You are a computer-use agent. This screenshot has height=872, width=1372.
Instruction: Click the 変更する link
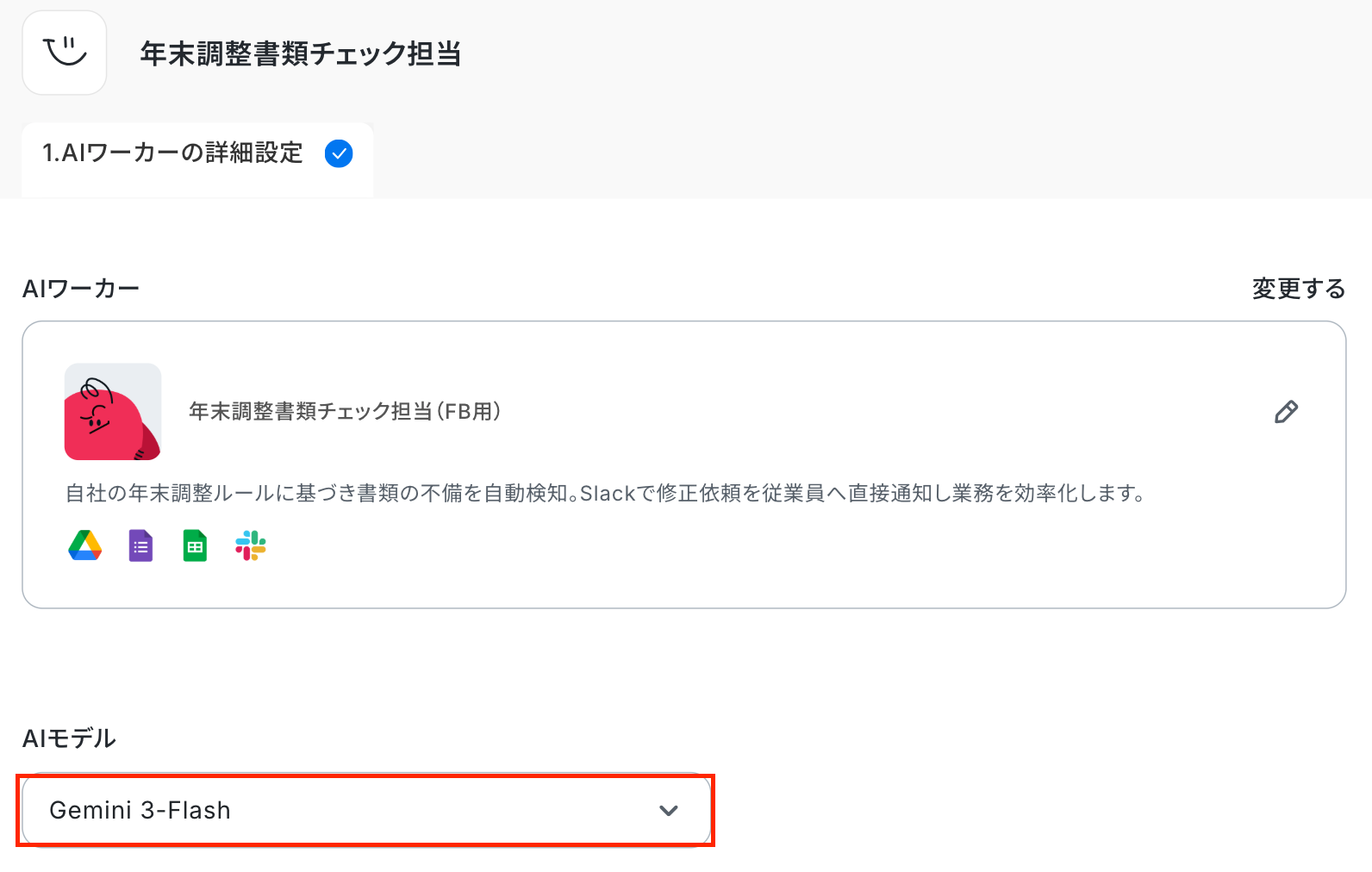click(1299, 289)
